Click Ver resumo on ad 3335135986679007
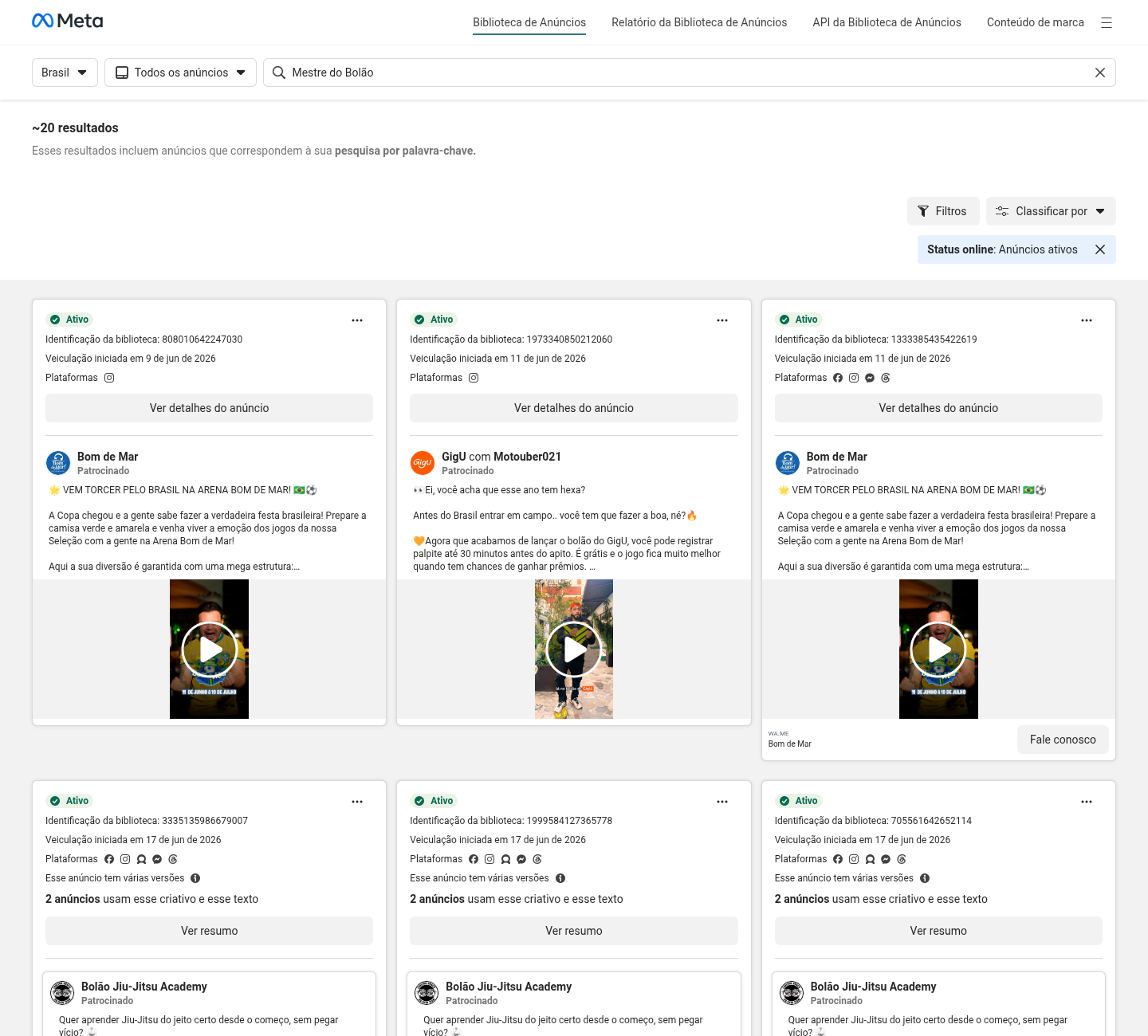The width and height of the screenshot is (1148, 1036). (209, 931)
